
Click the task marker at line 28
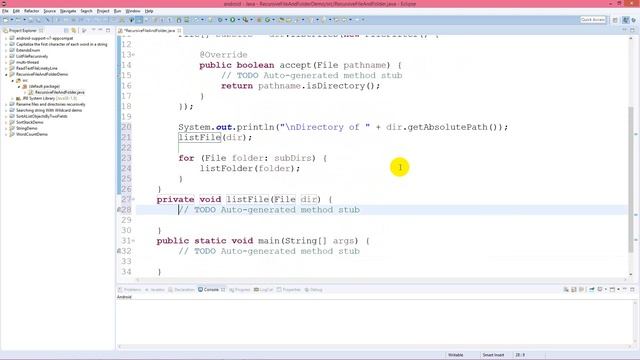coord(119,210)
